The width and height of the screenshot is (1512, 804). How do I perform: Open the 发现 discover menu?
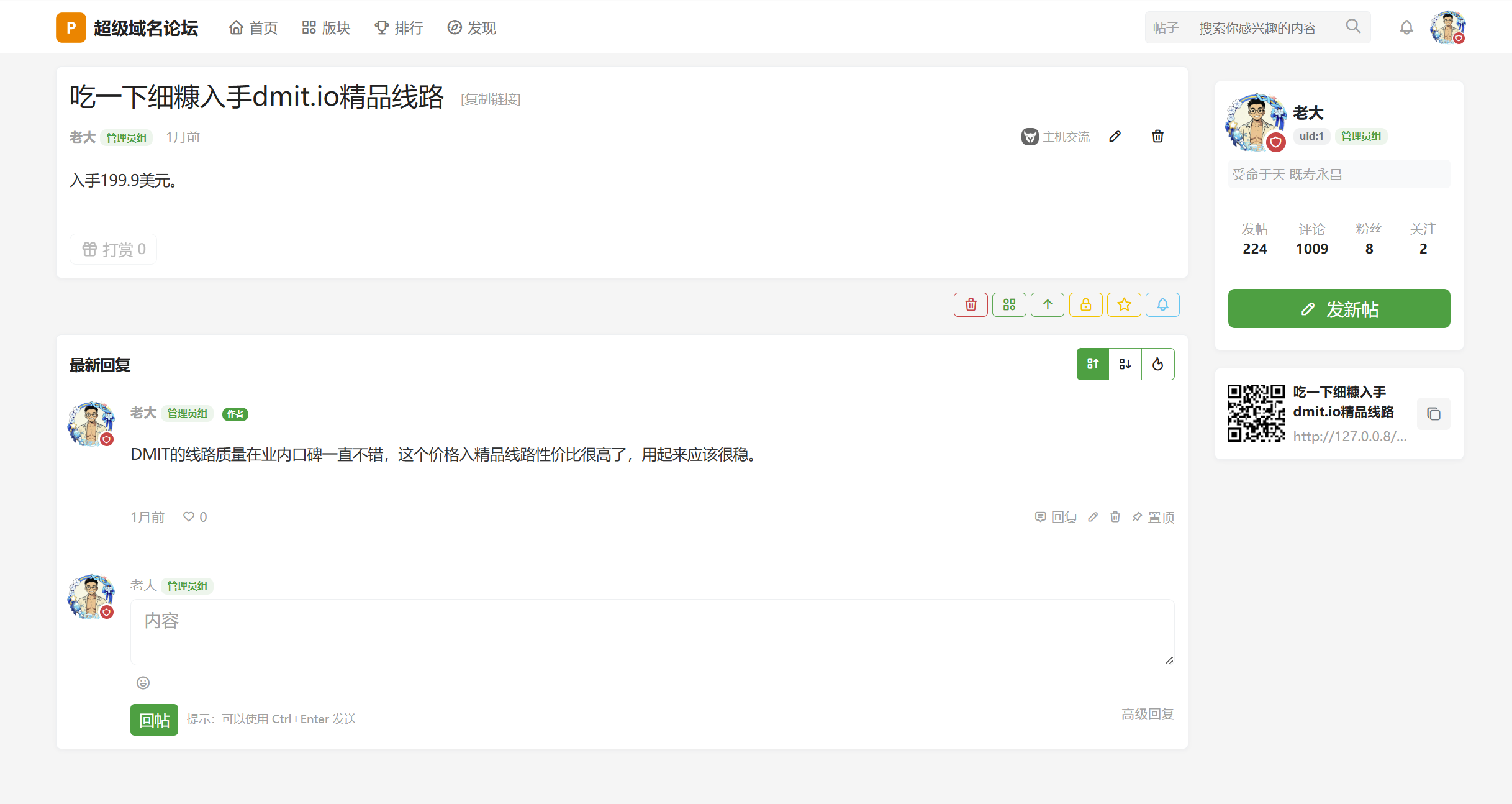coord(471,28)
